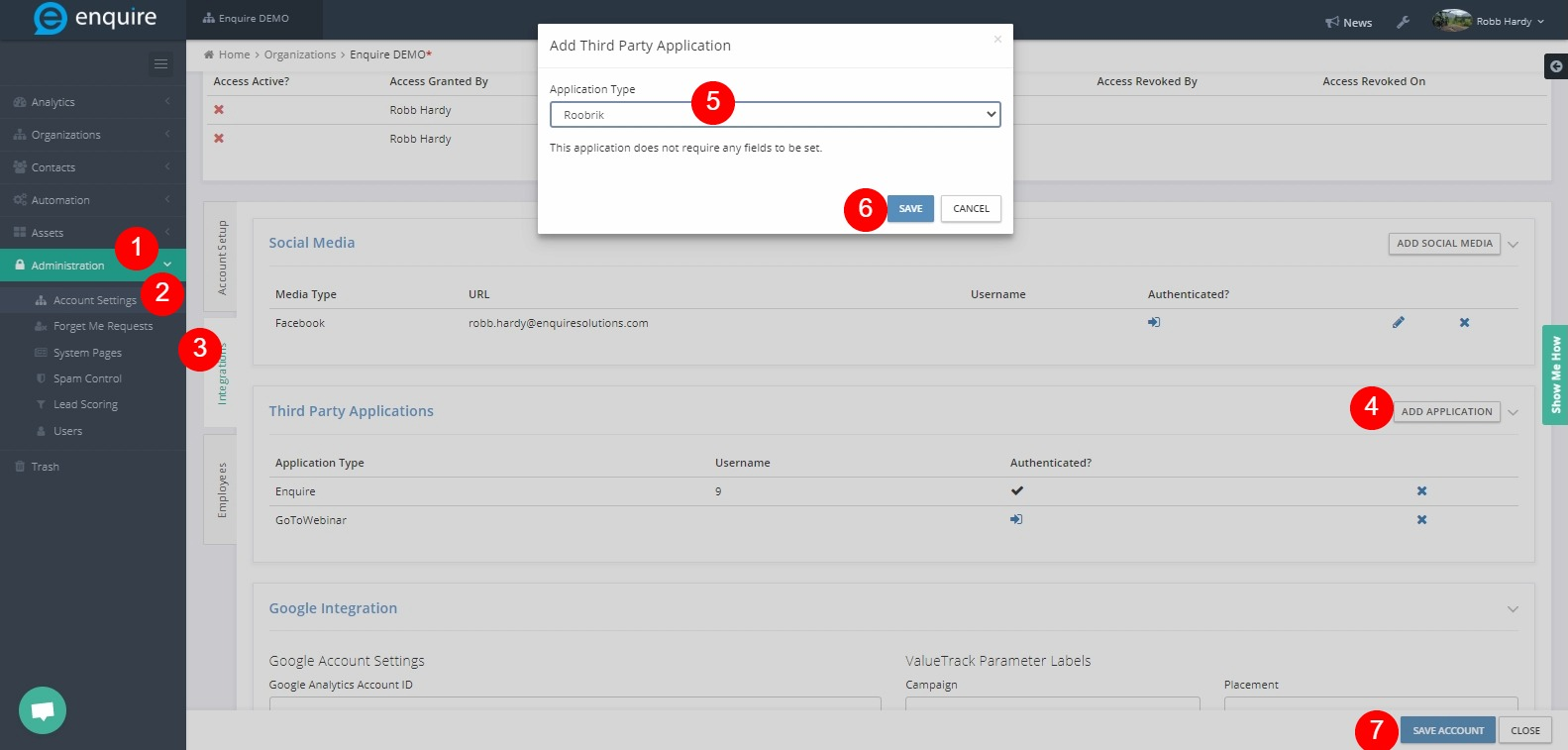Click the Campaign label input field
This screenshot has width=1568, height=750.
(1052, 703)
